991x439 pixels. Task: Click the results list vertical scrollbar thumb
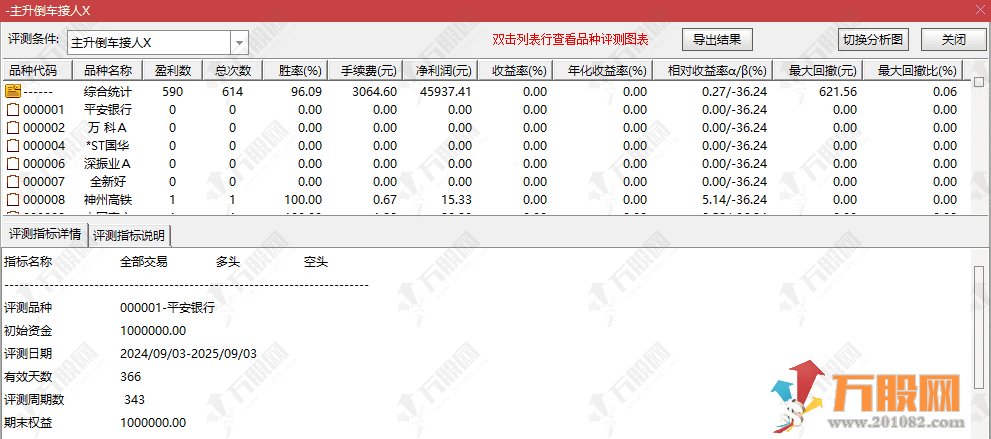(x=979, y=82)
